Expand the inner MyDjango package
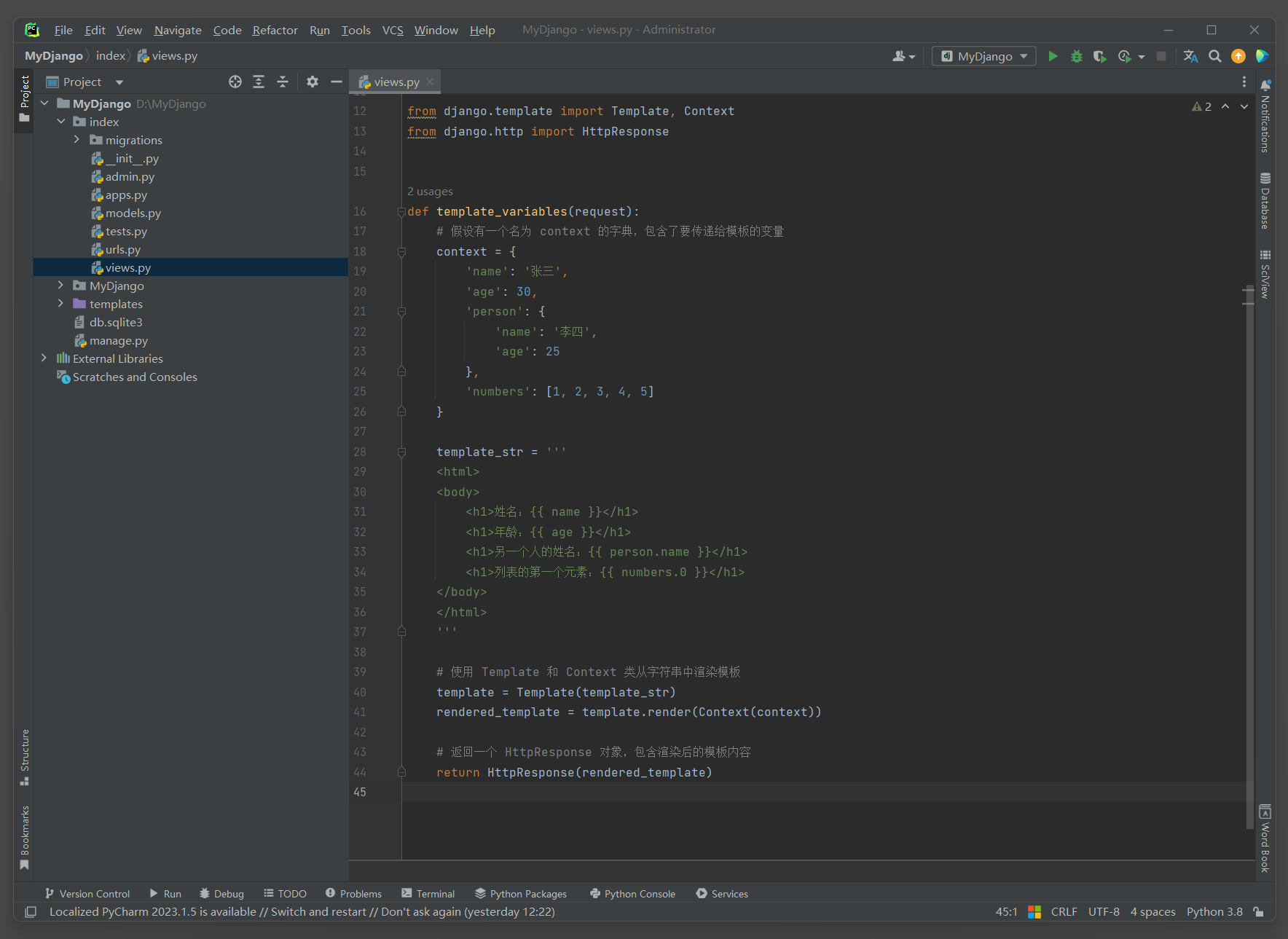The image size is (1288, 939). (x=61, y=286)
